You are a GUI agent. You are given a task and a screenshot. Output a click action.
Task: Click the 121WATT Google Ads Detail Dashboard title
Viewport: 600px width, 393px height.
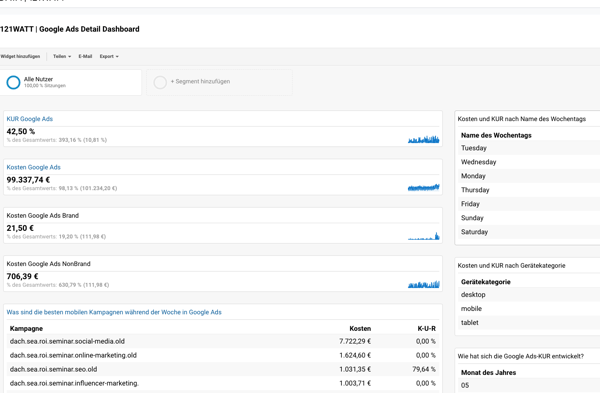coord(70,29)
